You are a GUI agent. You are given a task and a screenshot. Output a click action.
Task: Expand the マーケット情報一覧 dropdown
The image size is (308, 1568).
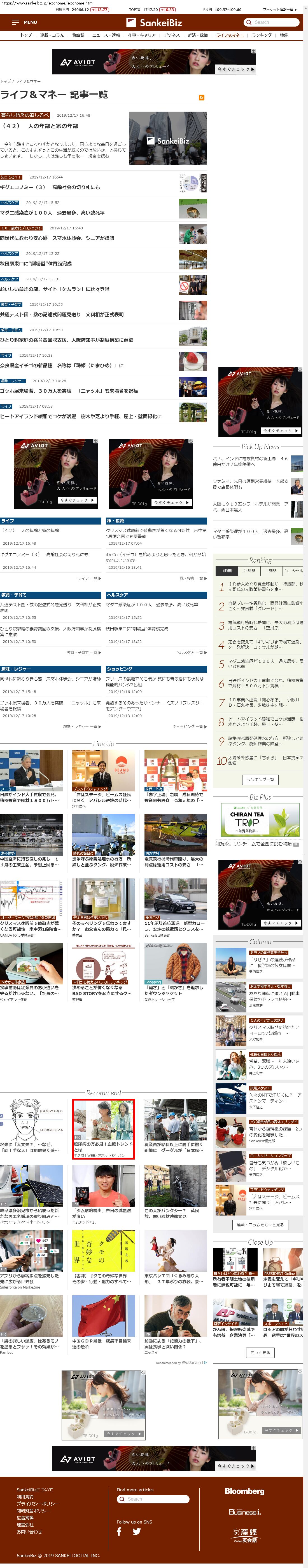click(279, 10)
